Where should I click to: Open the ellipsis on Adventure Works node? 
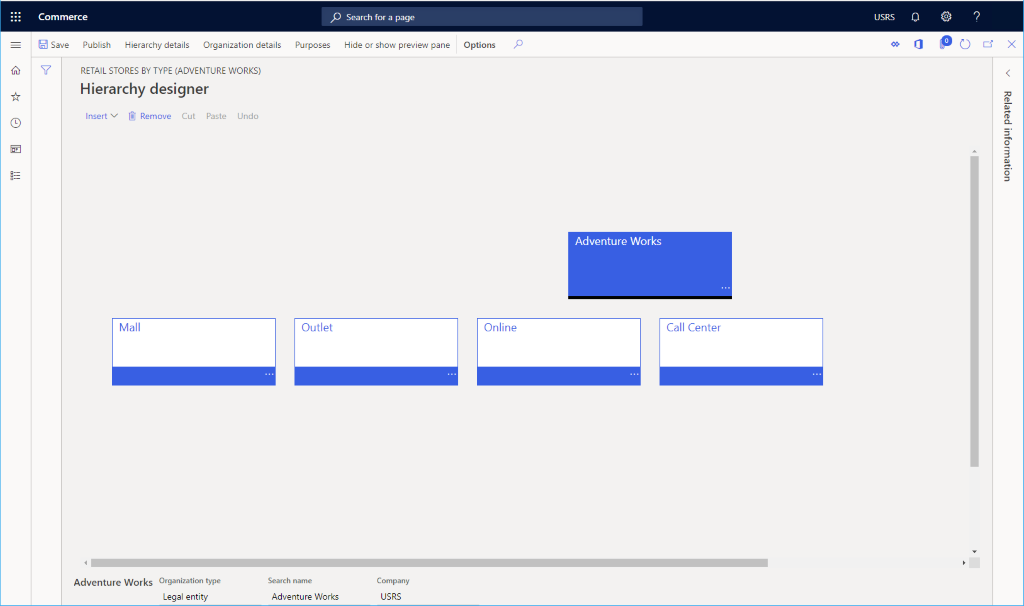click(725, 288)
